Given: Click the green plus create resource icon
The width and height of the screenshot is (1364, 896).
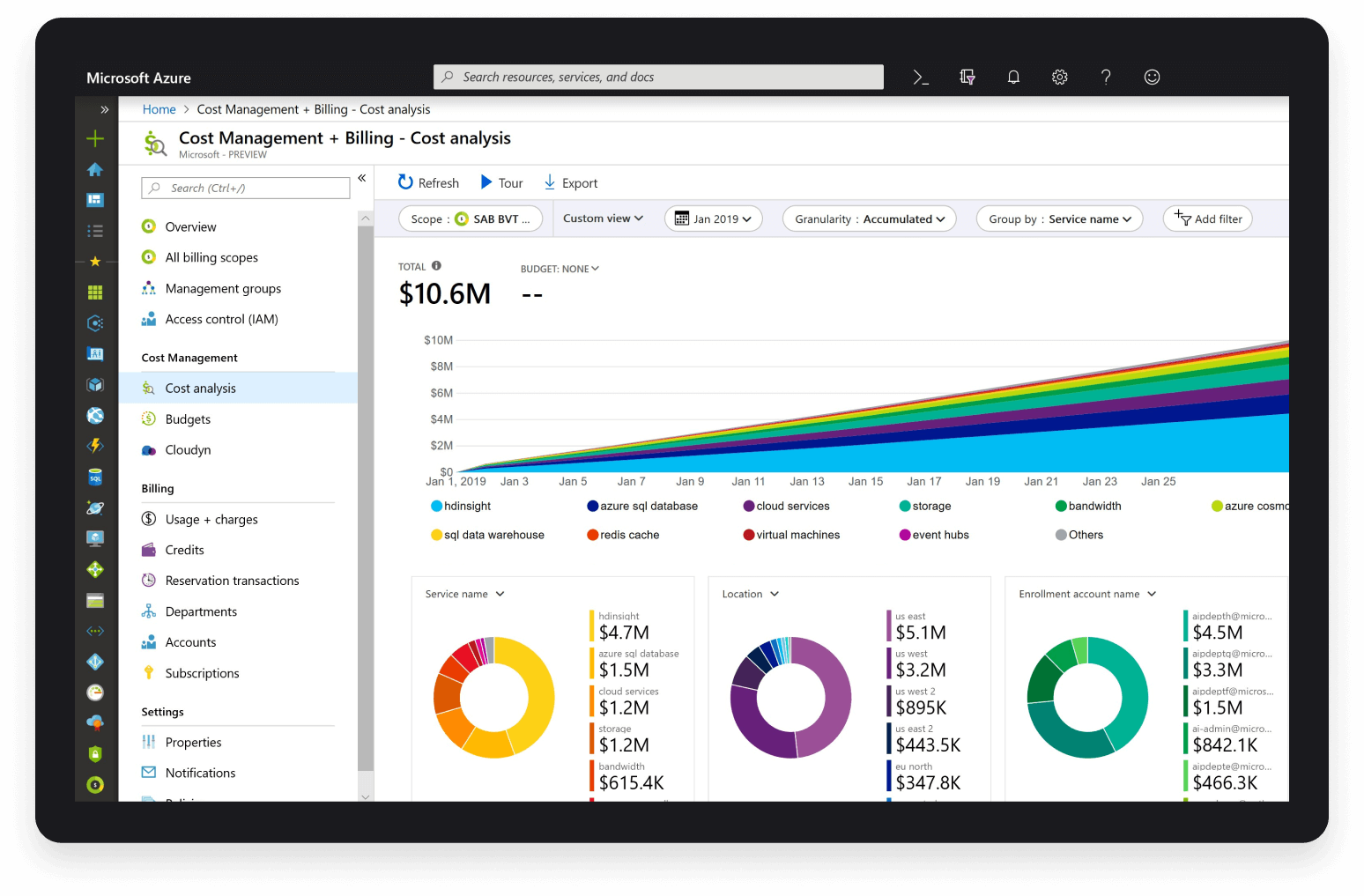Looking at the screenshot, I should pos(95,138).
